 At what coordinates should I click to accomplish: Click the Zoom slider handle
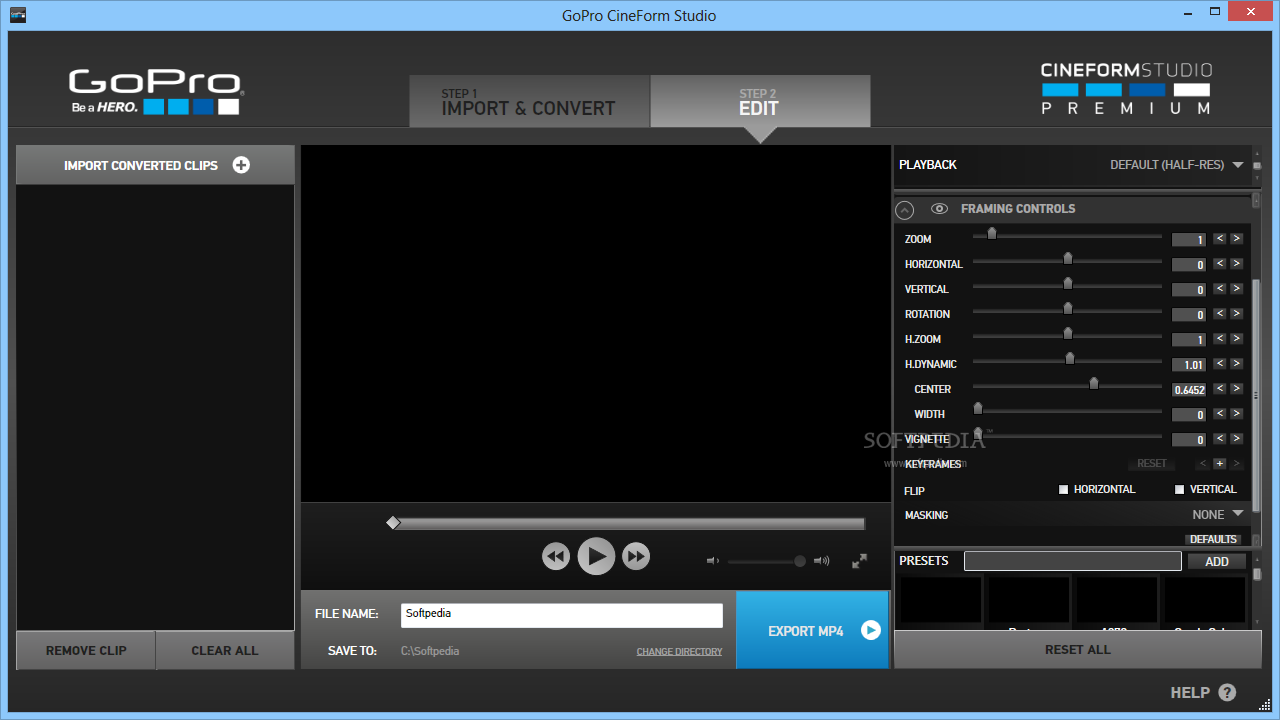coord(992,234)
